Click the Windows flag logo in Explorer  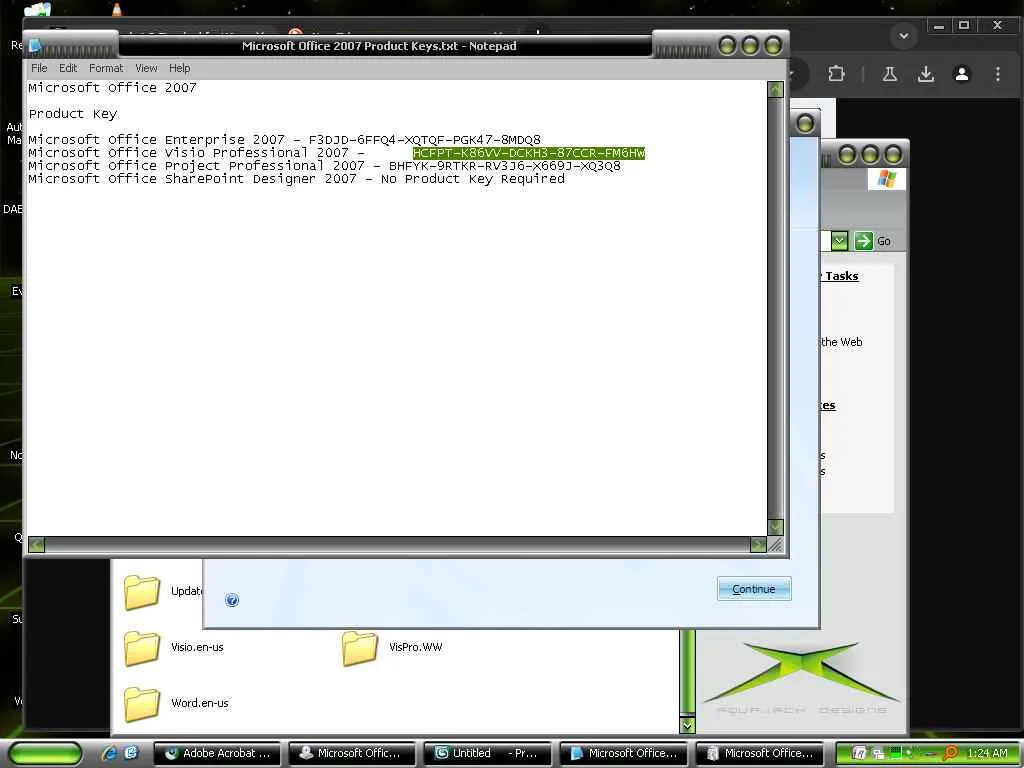[x=887, y=178]
